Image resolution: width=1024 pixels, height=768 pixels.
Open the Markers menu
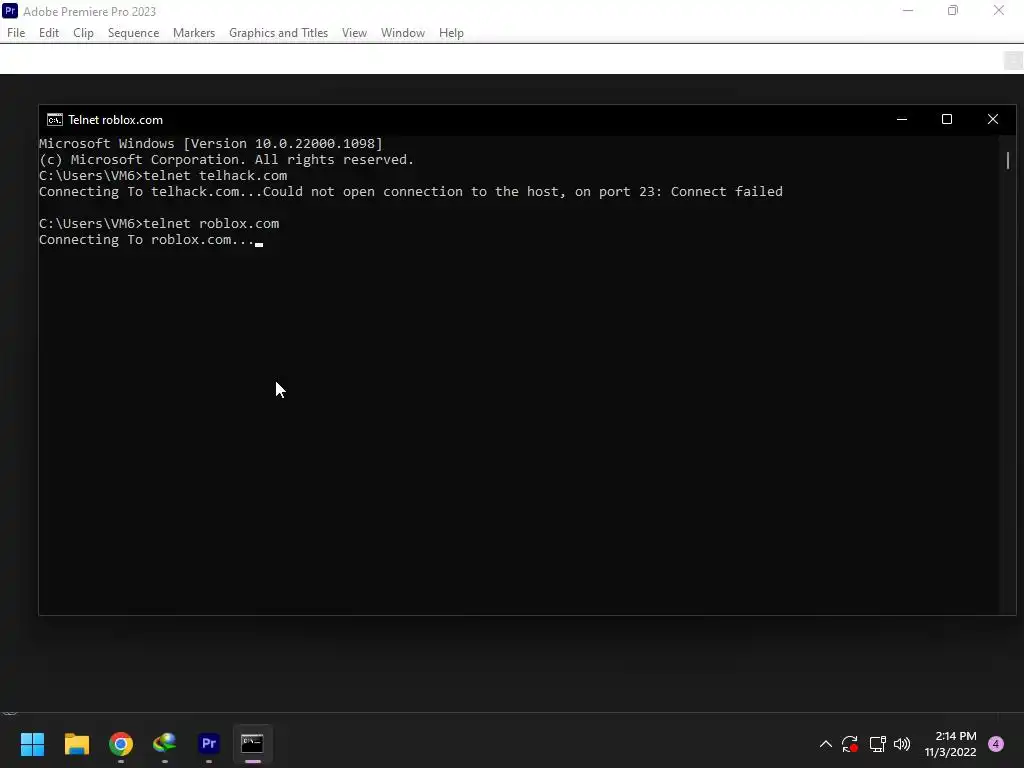point(193,33)
